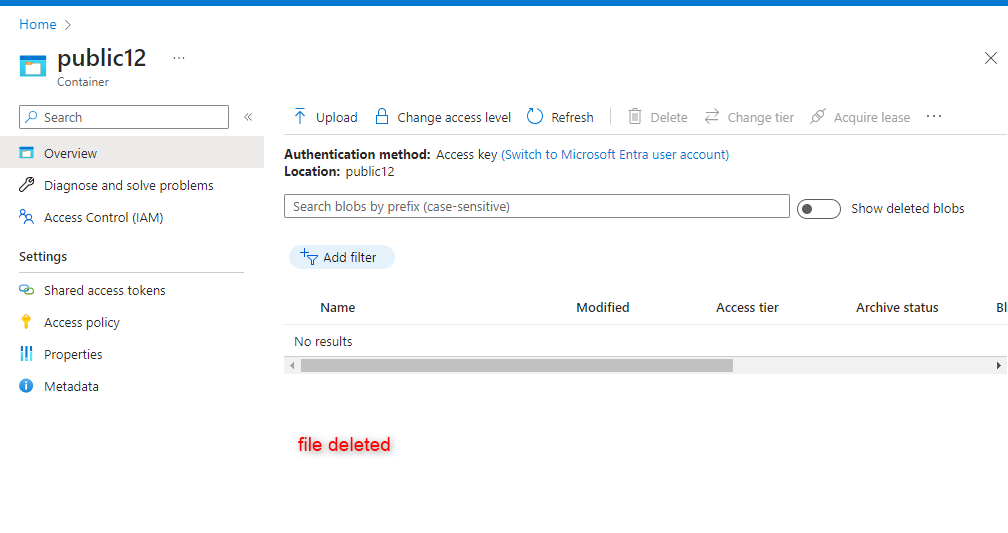Switch to Microsoft Entra user account
This screenshot has width=1008, height=533.
(615, 154)
